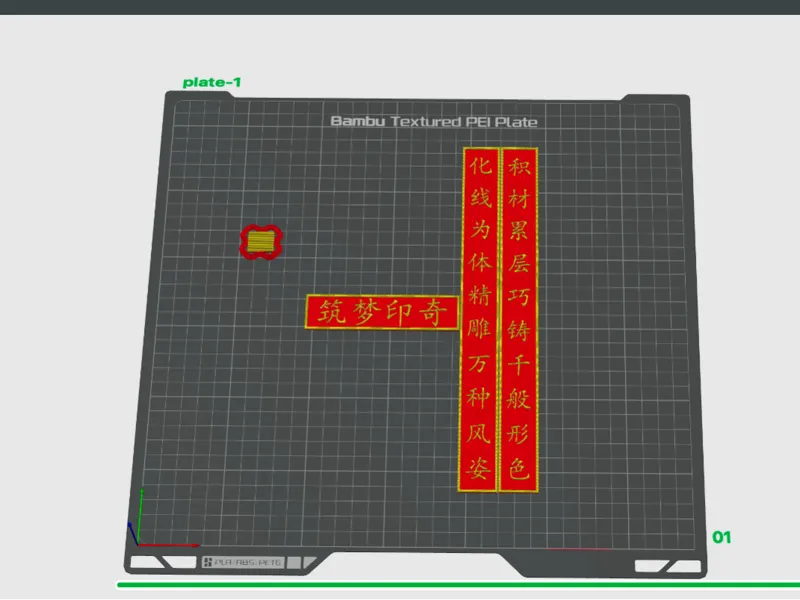The height and width of the screenshot is (600, 800).
Task: Click the 色 character at the right couplet's bottom
Action: pos(518,468)
